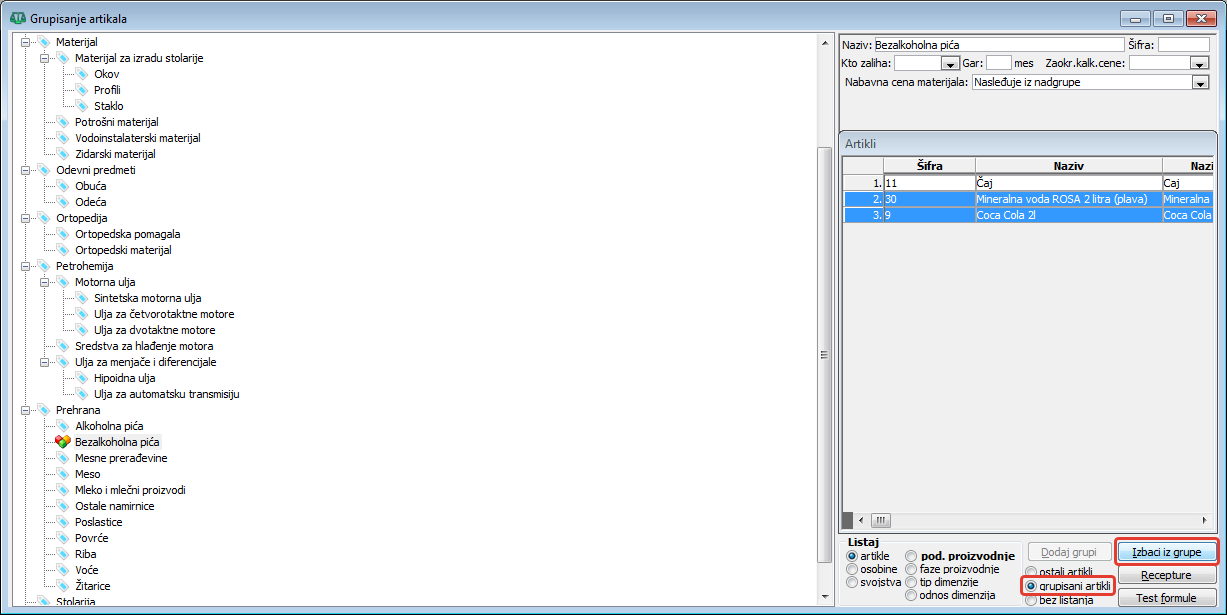Select the 'svojstva' listing radio button

coord(852,582)
